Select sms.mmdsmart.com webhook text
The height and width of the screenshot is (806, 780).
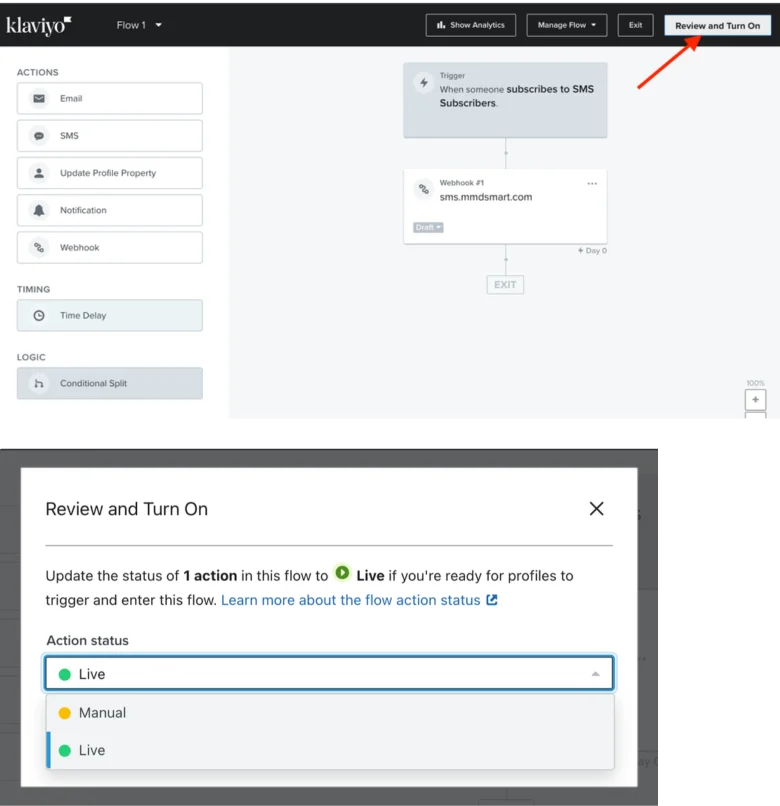pyautogui.click(x=486, y=197)
